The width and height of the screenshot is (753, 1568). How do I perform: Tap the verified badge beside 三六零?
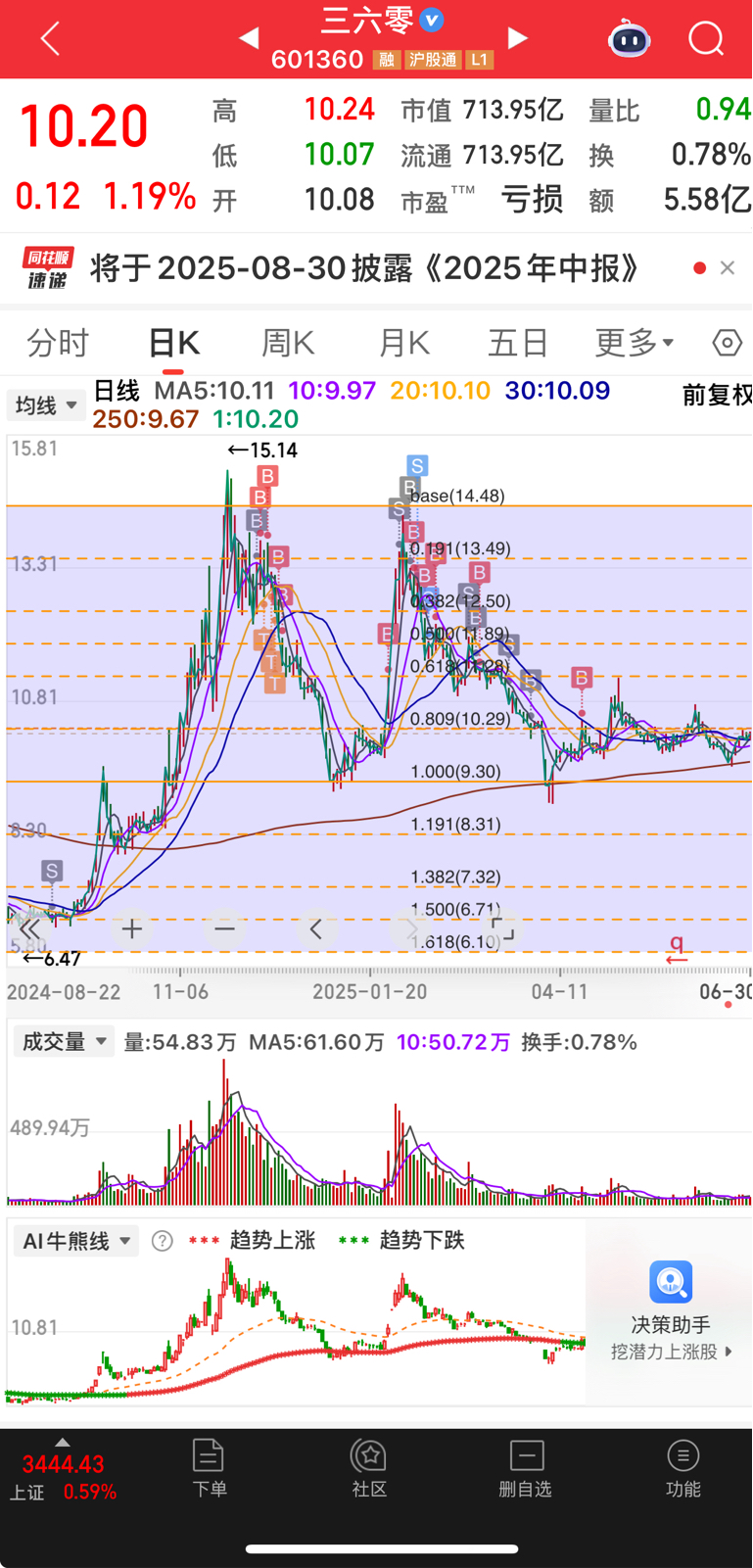(x=431, y=20)
